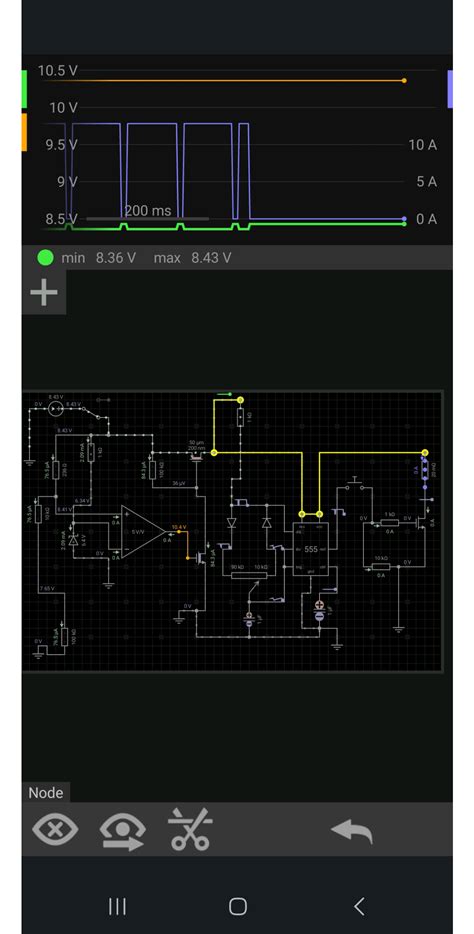Tap the 10 A current axis label
Viewport: 474px width, 934px height.
click(x=423, y=145)
